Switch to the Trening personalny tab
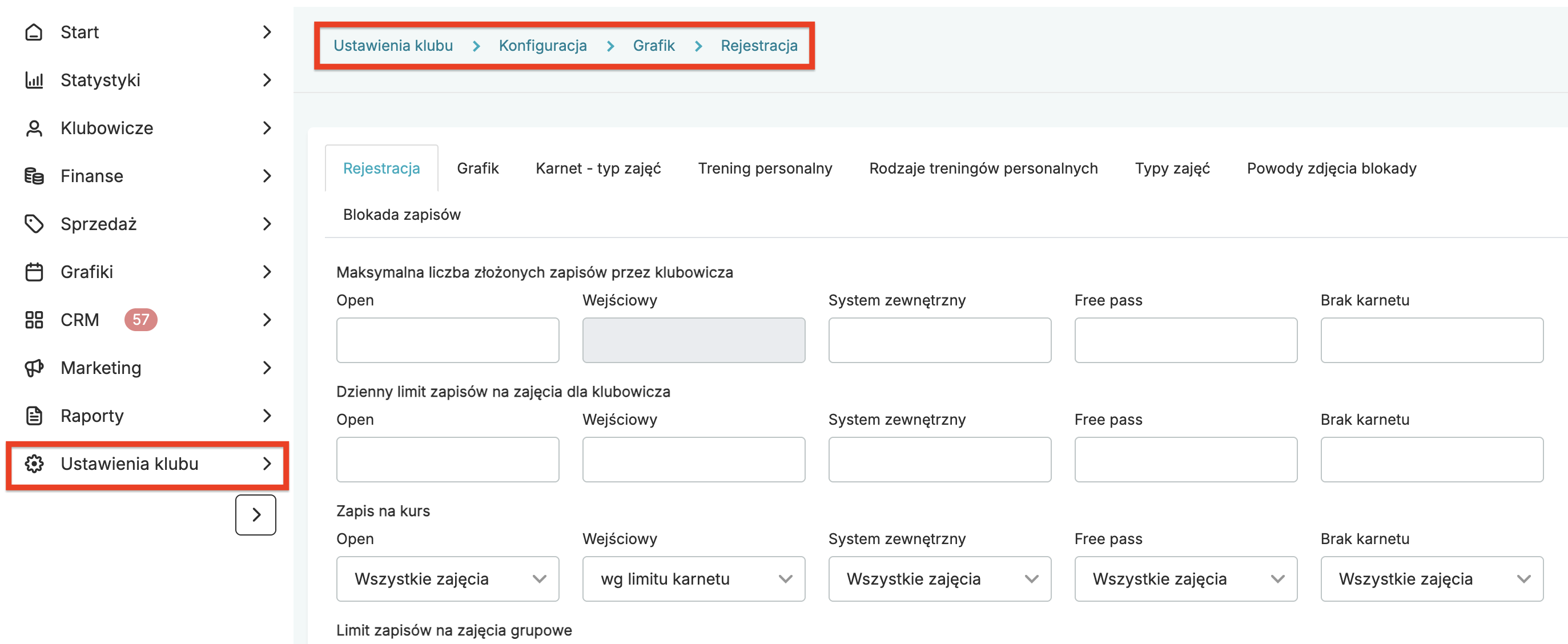The image size is (1568, 644). point(765,168)
